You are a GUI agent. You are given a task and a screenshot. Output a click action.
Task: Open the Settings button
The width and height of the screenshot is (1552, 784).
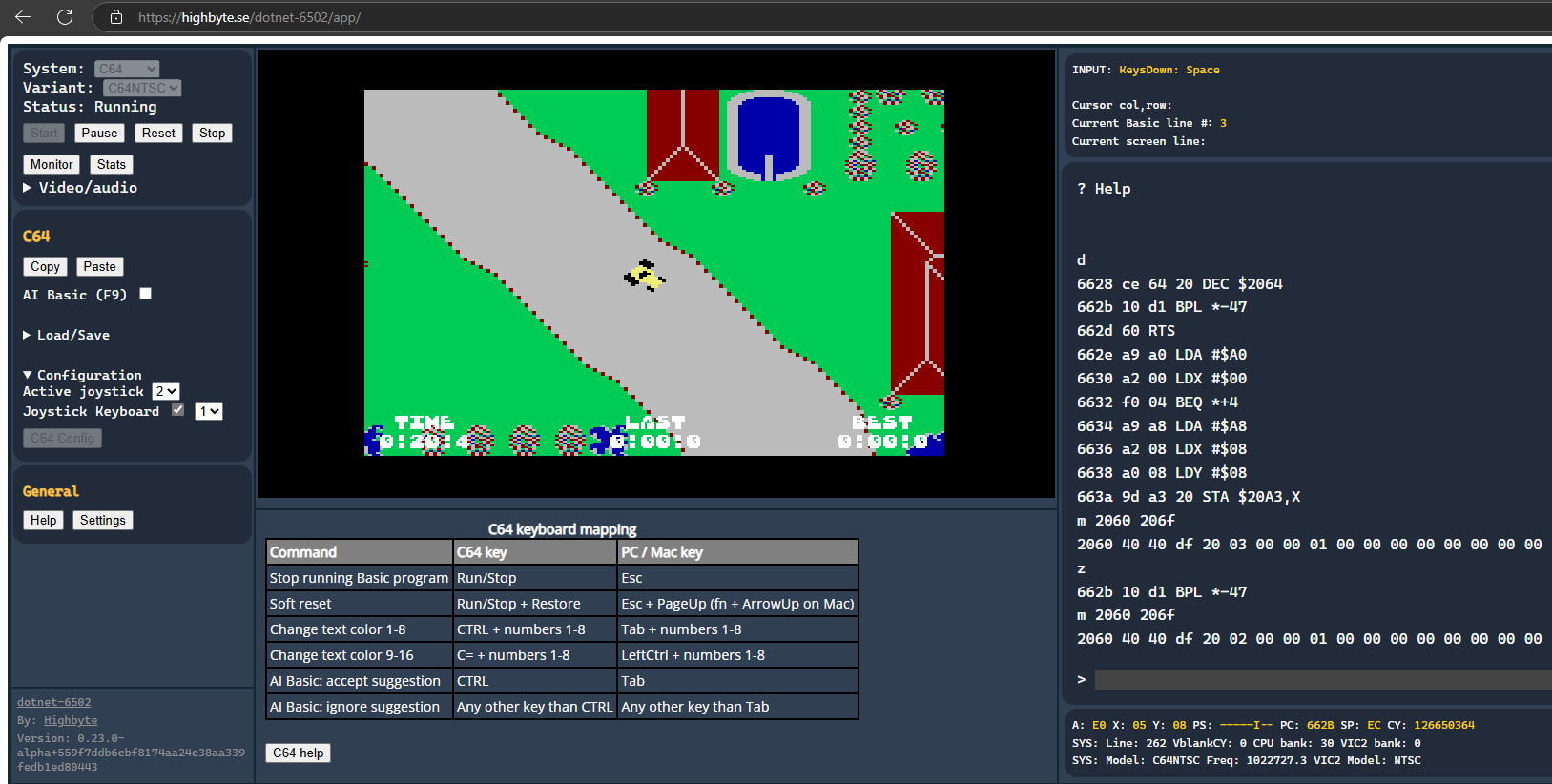[103, 521]
